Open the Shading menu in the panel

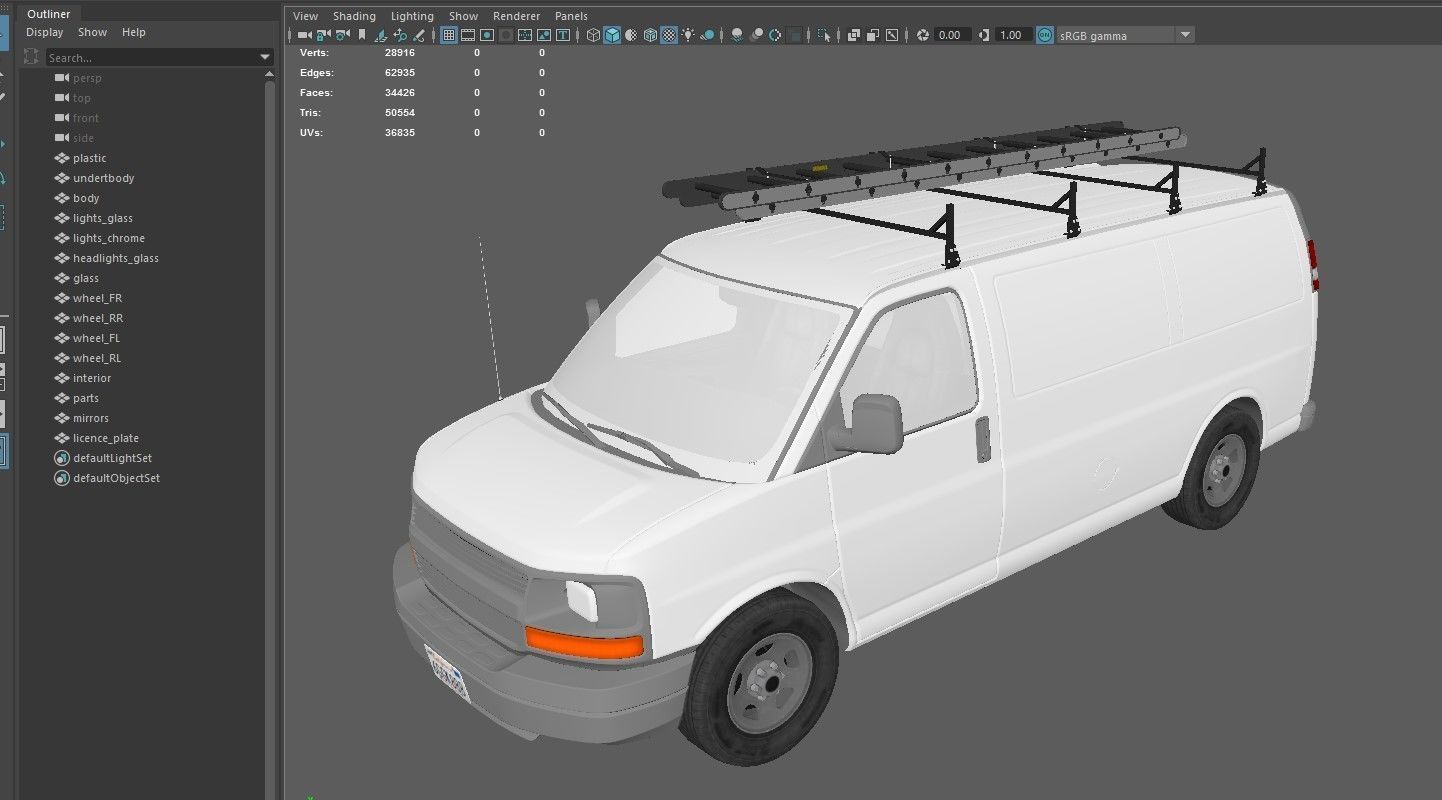[x=354, y=15]
